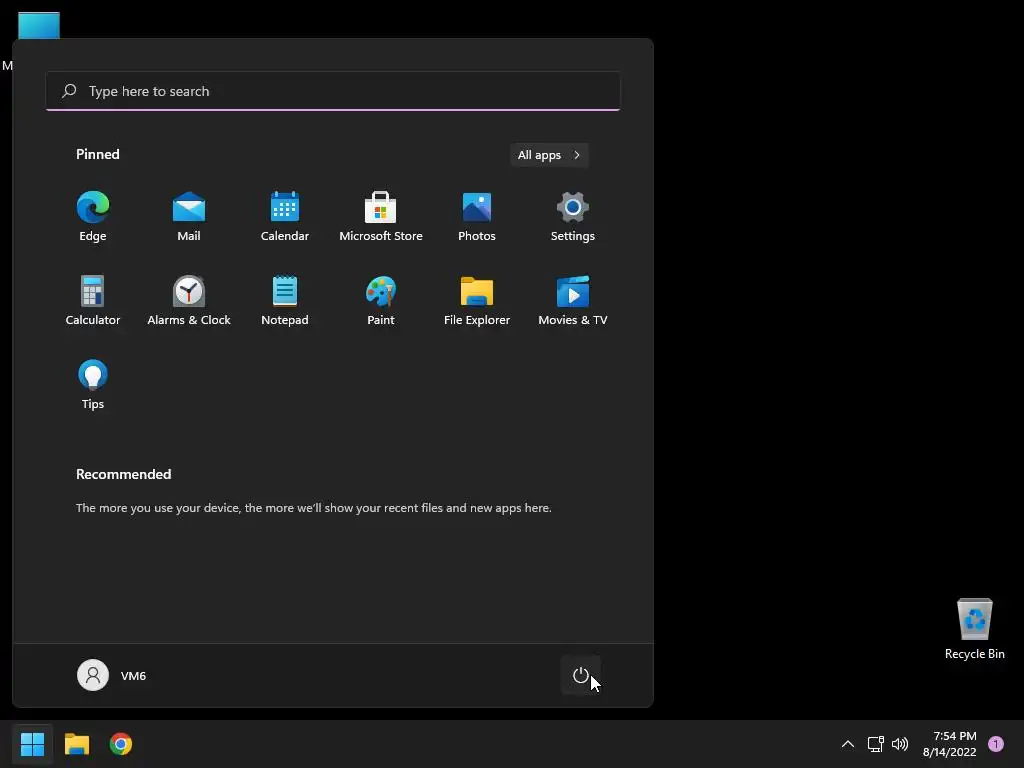
Task: Open the clock showing 7:54 PM
Action: (950, 744)
